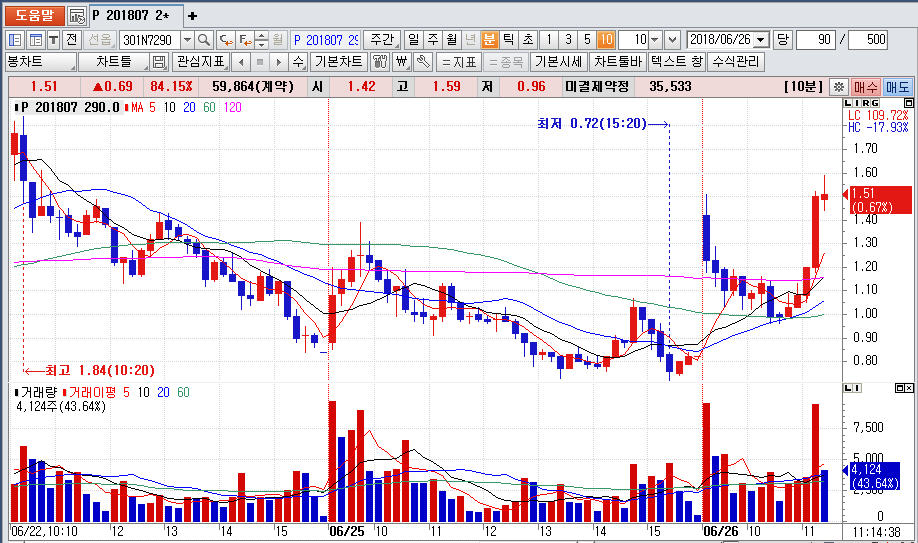Image resolution: width=918 pixels, height=543 pixels.
Task: Click the screen layout icon next to 도움말
Action: pyautogui.click(x=77, y=16)
